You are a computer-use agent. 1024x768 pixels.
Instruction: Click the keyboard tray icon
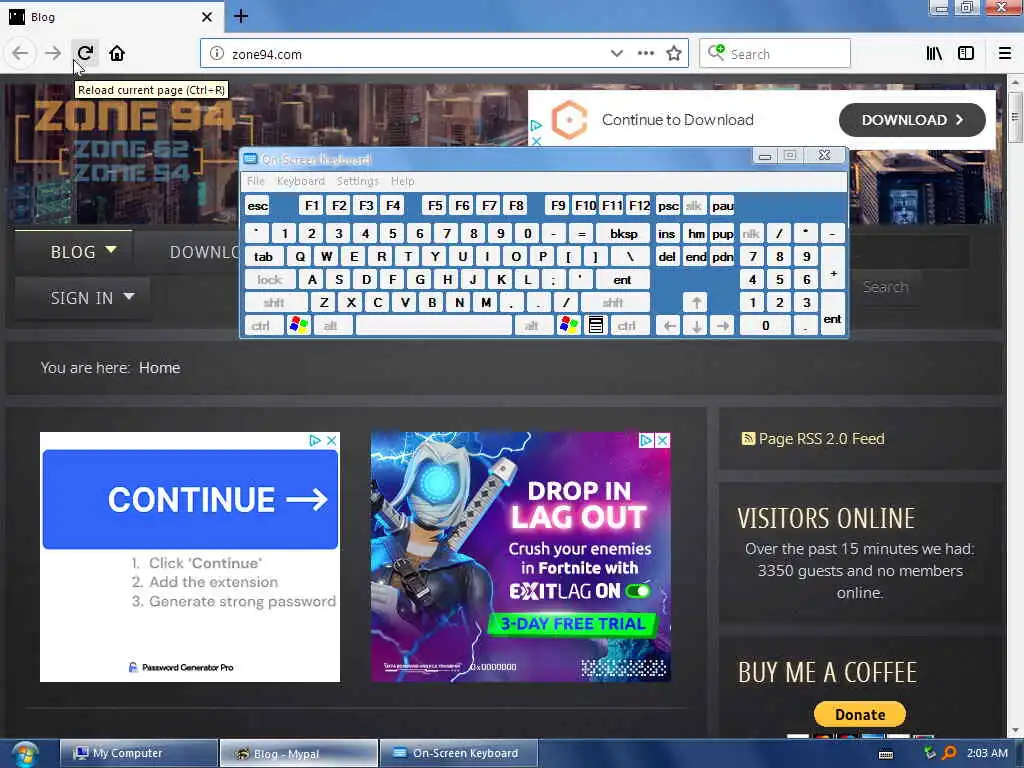[x=886, y=754]
